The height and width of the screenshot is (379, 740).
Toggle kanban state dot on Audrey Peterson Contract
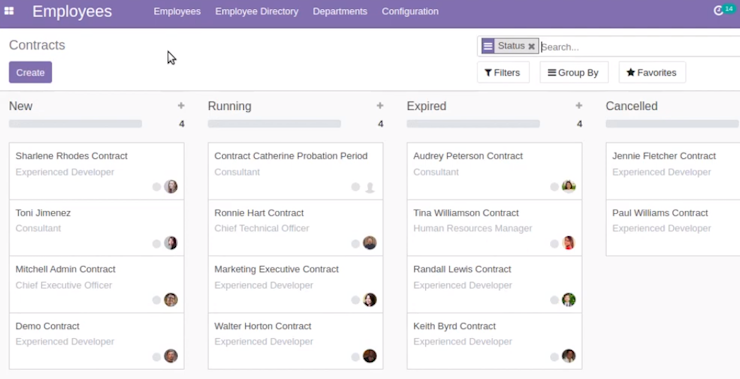pos(555,187)
